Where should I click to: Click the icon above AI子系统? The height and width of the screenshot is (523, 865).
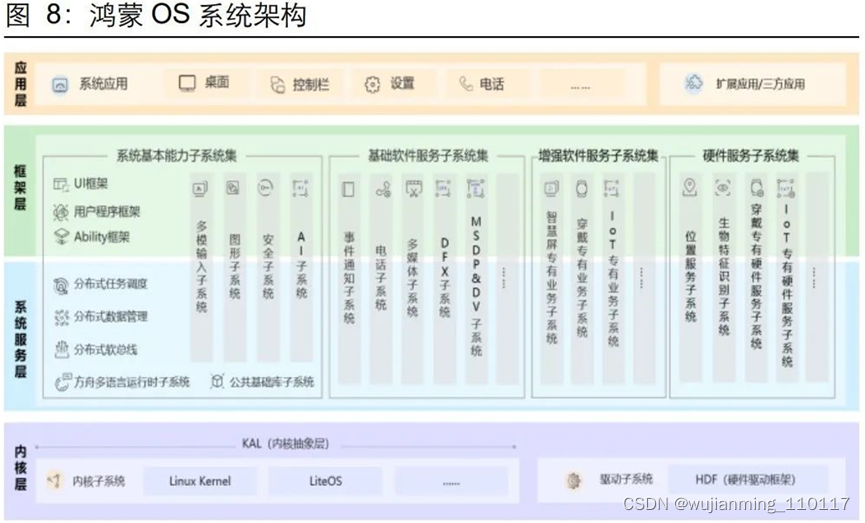click(300, 188)
